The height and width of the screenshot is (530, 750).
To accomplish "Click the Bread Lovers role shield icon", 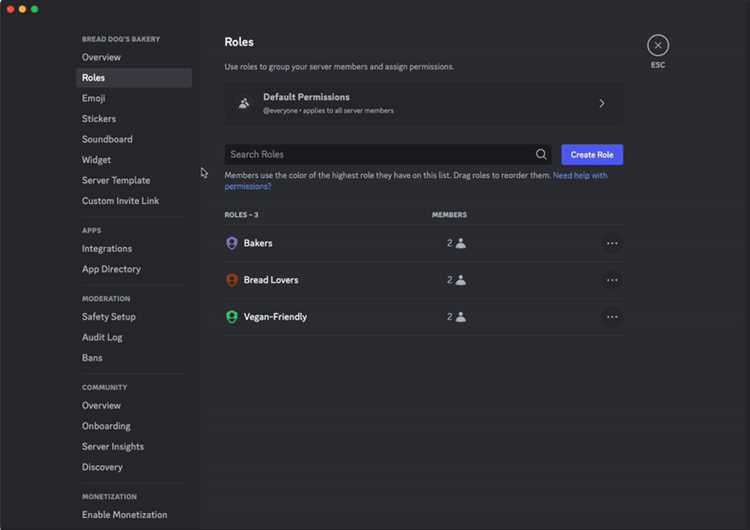I will point(232,280).
